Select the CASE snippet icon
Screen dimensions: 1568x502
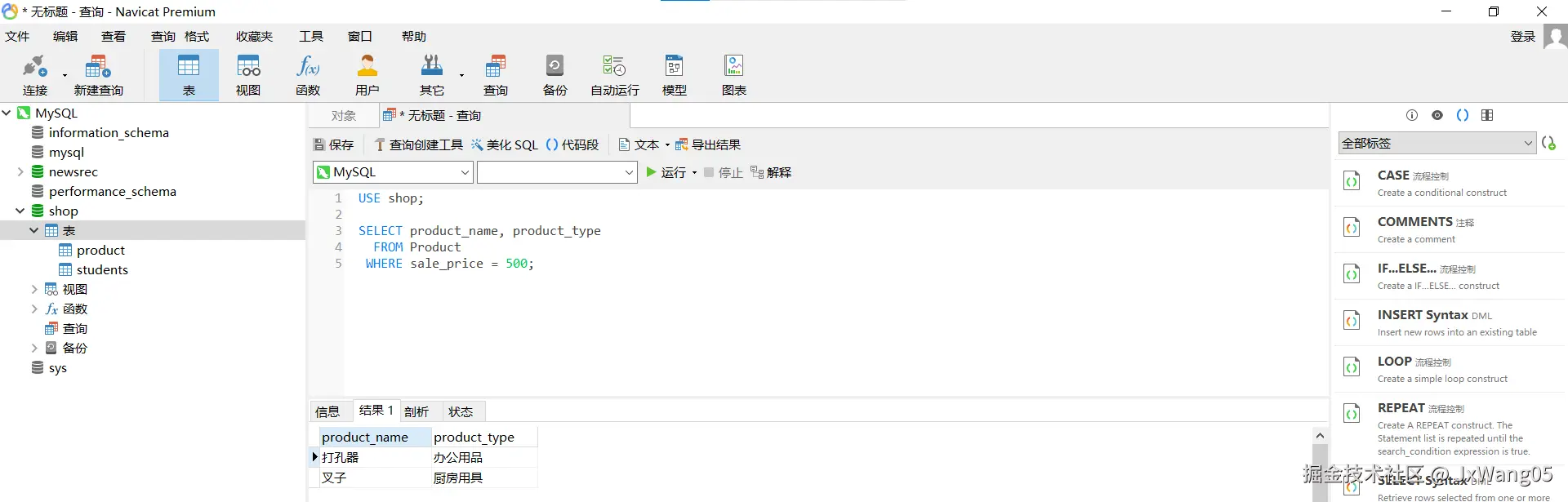pyautogui.click(x=1352, y=181)
